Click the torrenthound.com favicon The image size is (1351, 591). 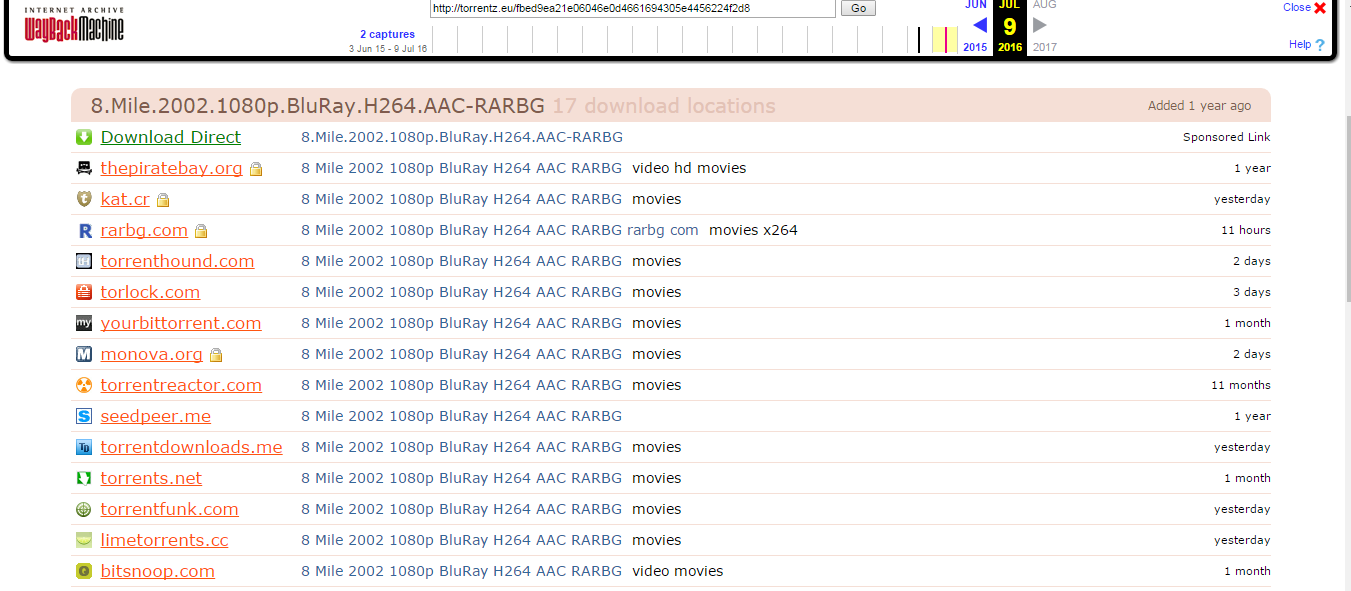(84, 261)
